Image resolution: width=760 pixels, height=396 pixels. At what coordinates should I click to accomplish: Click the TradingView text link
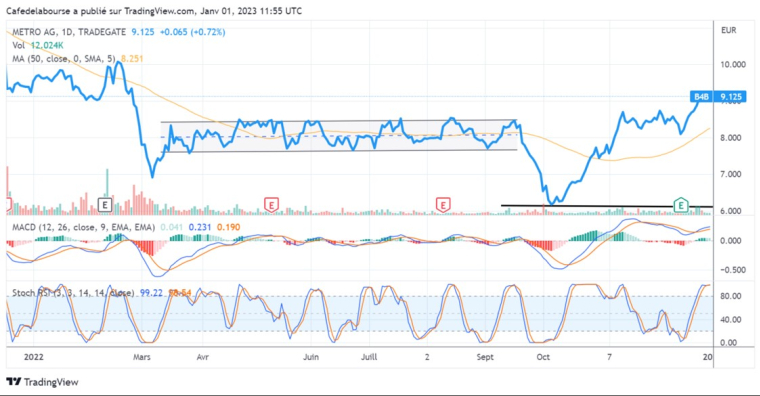point(51,382)
